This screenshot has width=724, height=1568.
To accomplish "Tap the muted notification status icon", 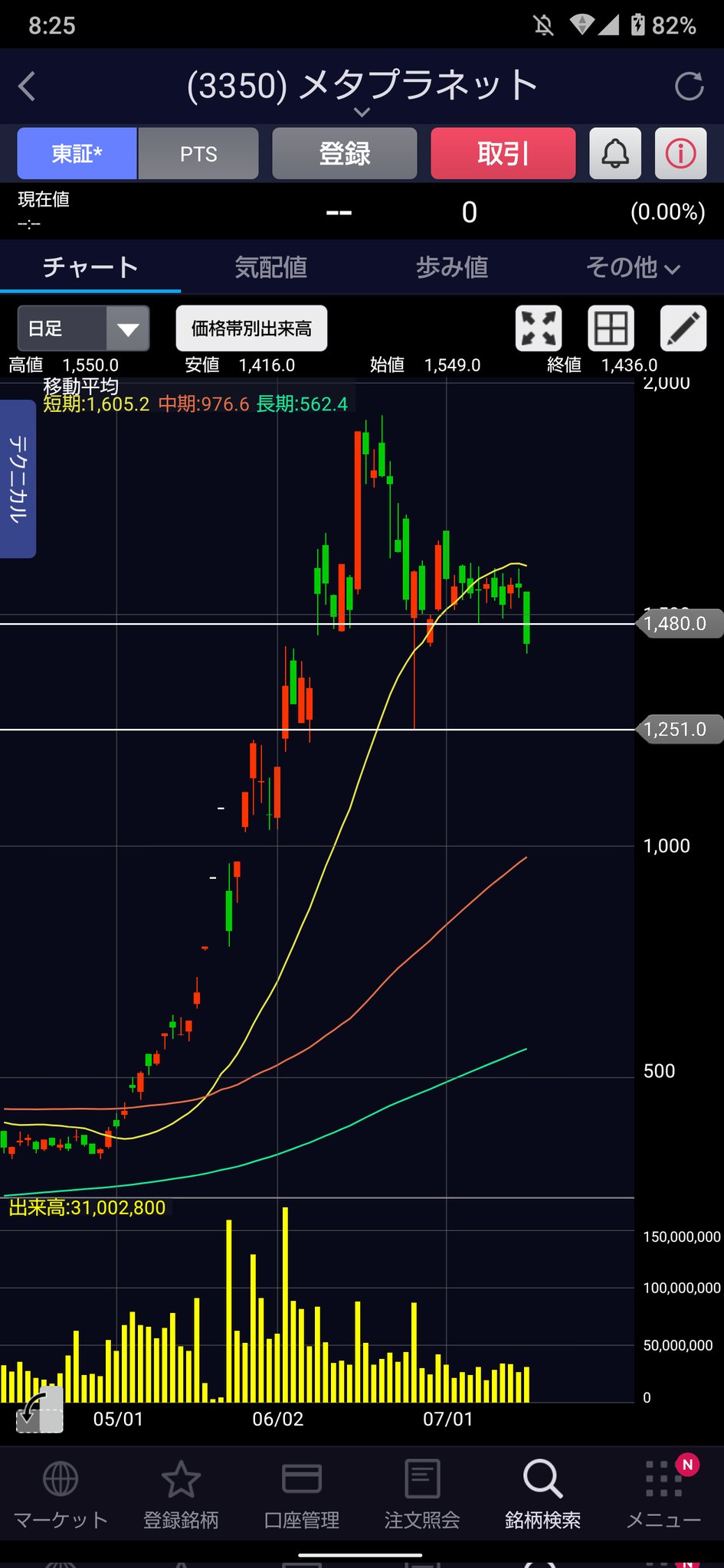I will (543, 25).
